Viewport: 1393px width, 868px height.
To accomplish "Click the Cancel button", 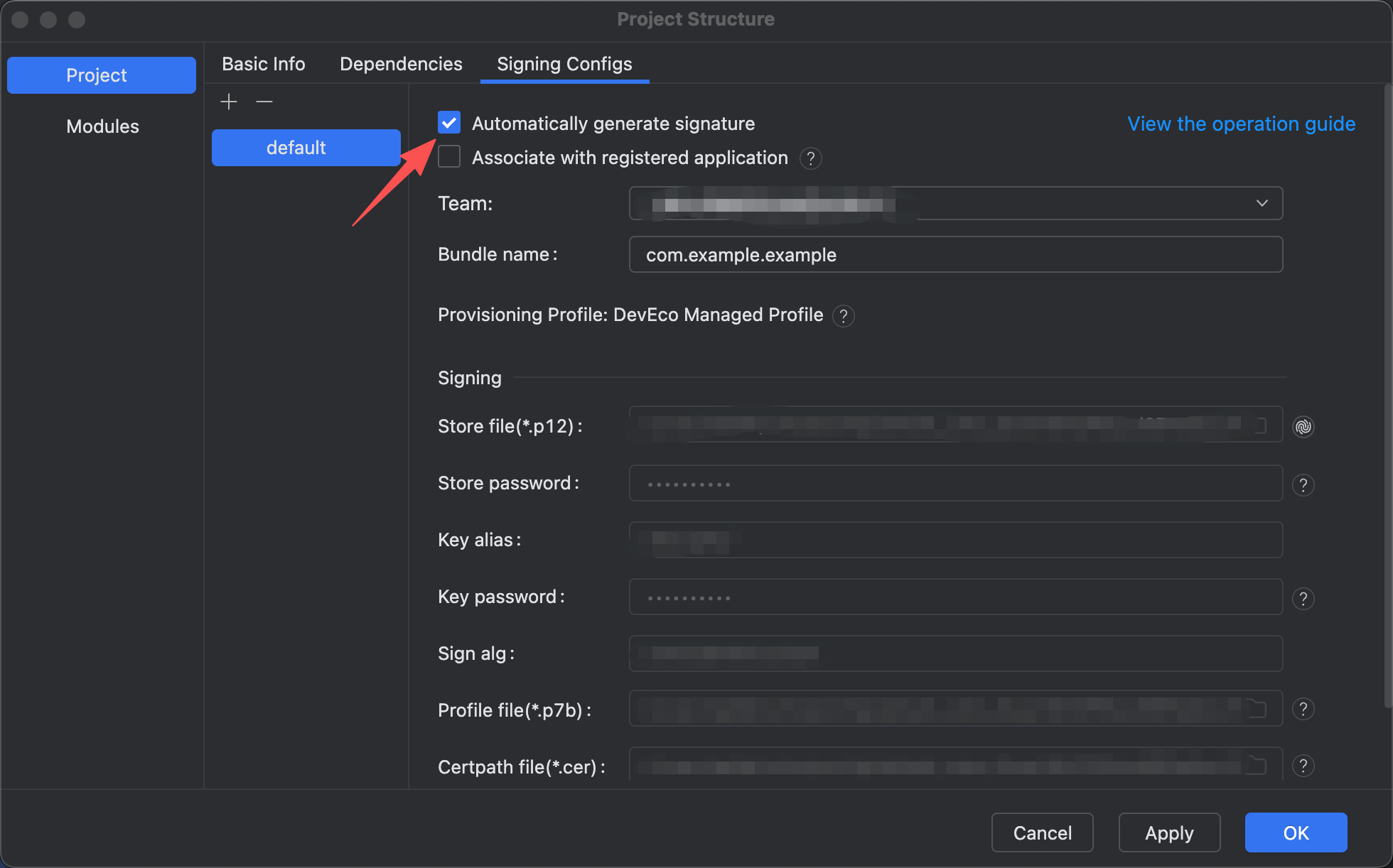I will [x=1042, y=832].
